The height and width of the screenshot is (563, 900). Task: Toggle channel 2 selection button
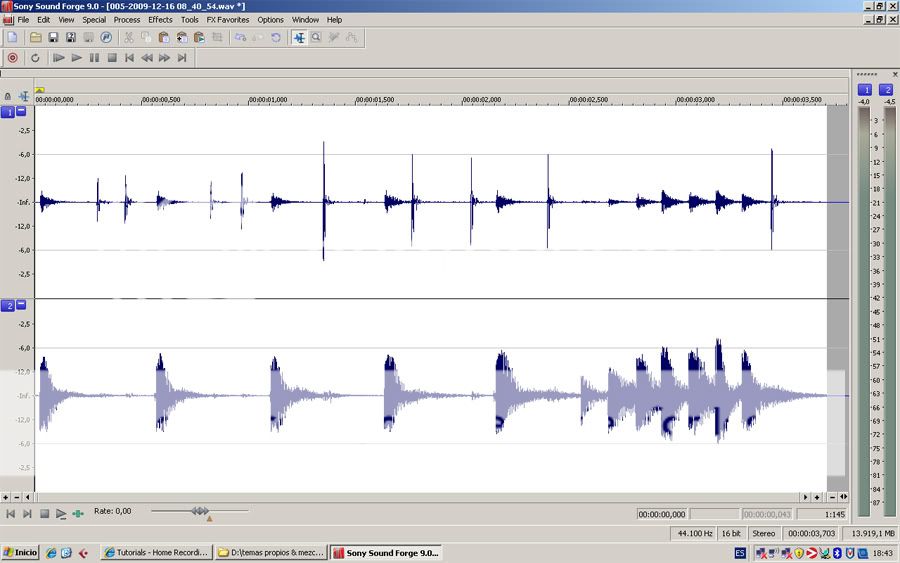[x=8, y=306]
